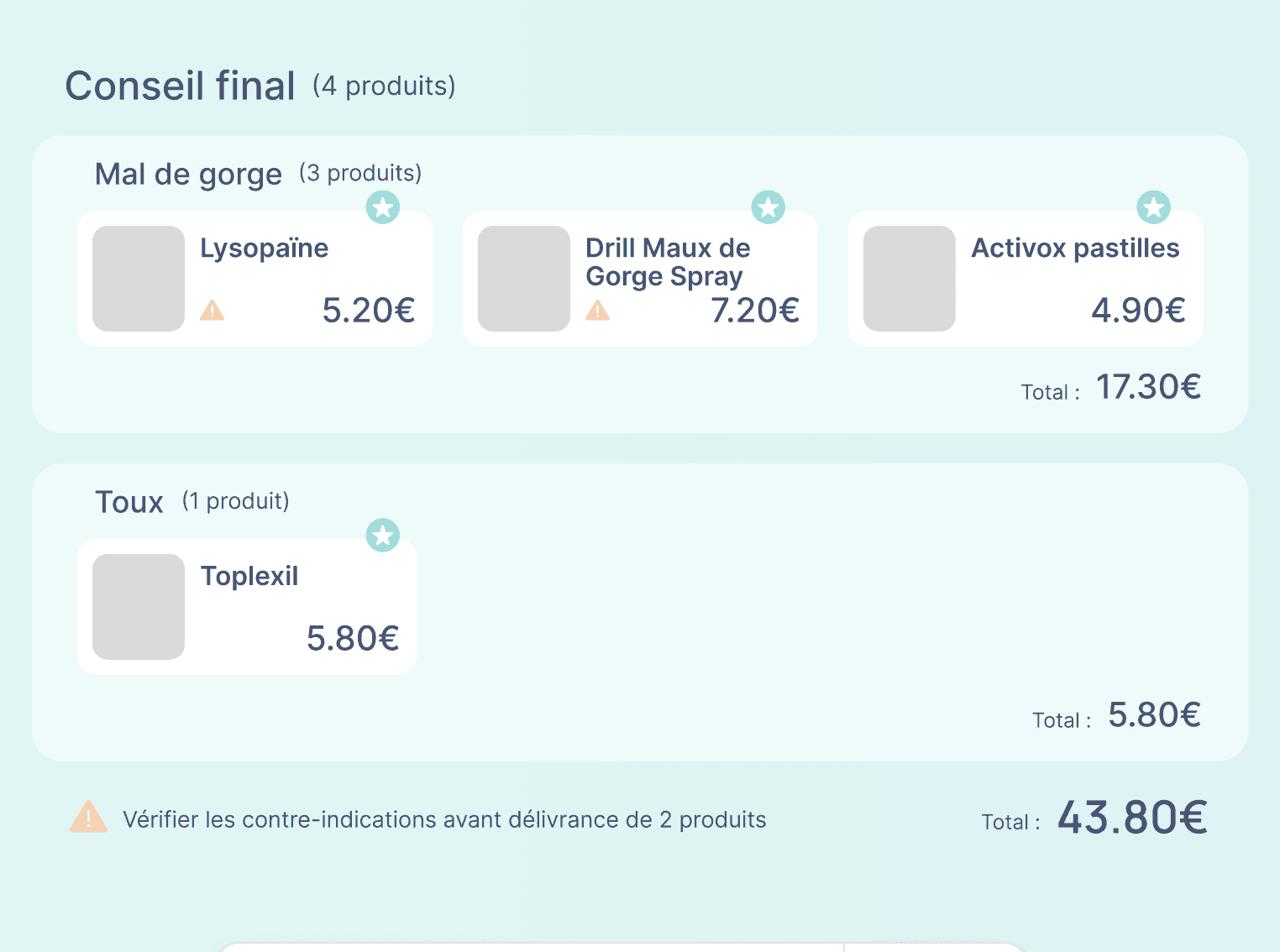Viewport: 1280px width, 952px height.
Task: Click the 17.30€ Mal de gorge subtotal
Action: [x=1148, y=387]
